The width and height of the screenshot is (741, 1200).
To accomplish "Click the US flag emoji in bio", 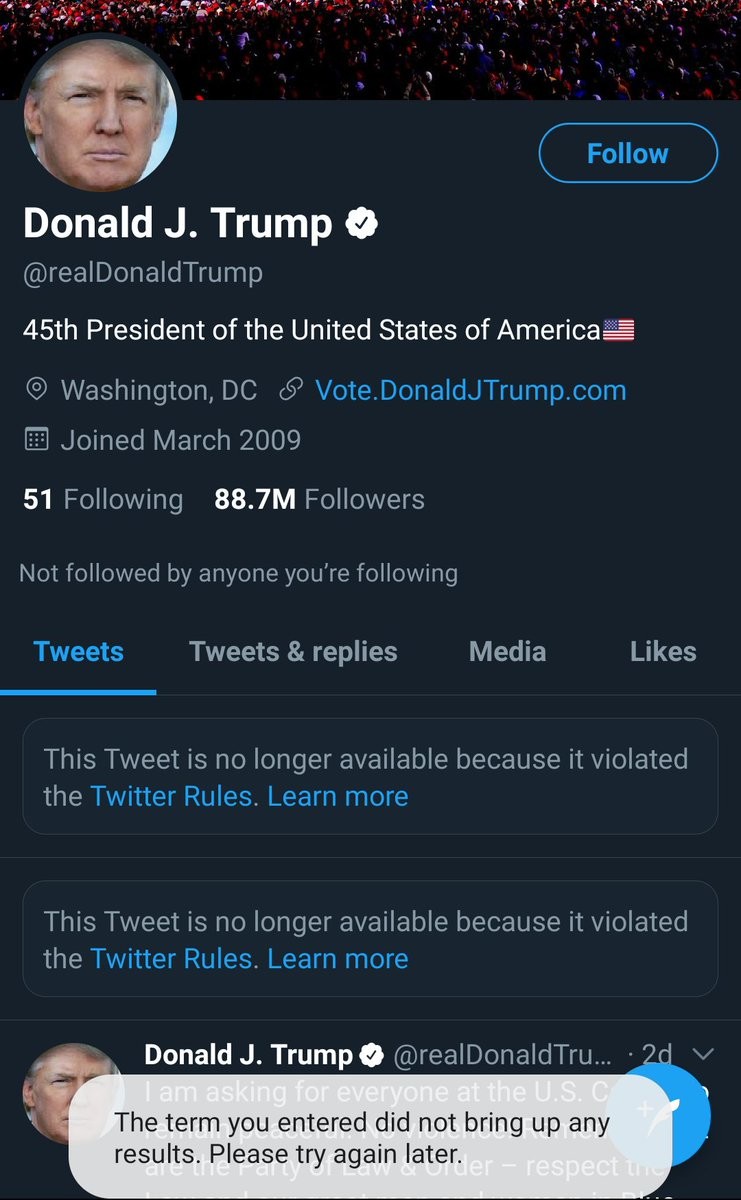I will tap(619, 330).
